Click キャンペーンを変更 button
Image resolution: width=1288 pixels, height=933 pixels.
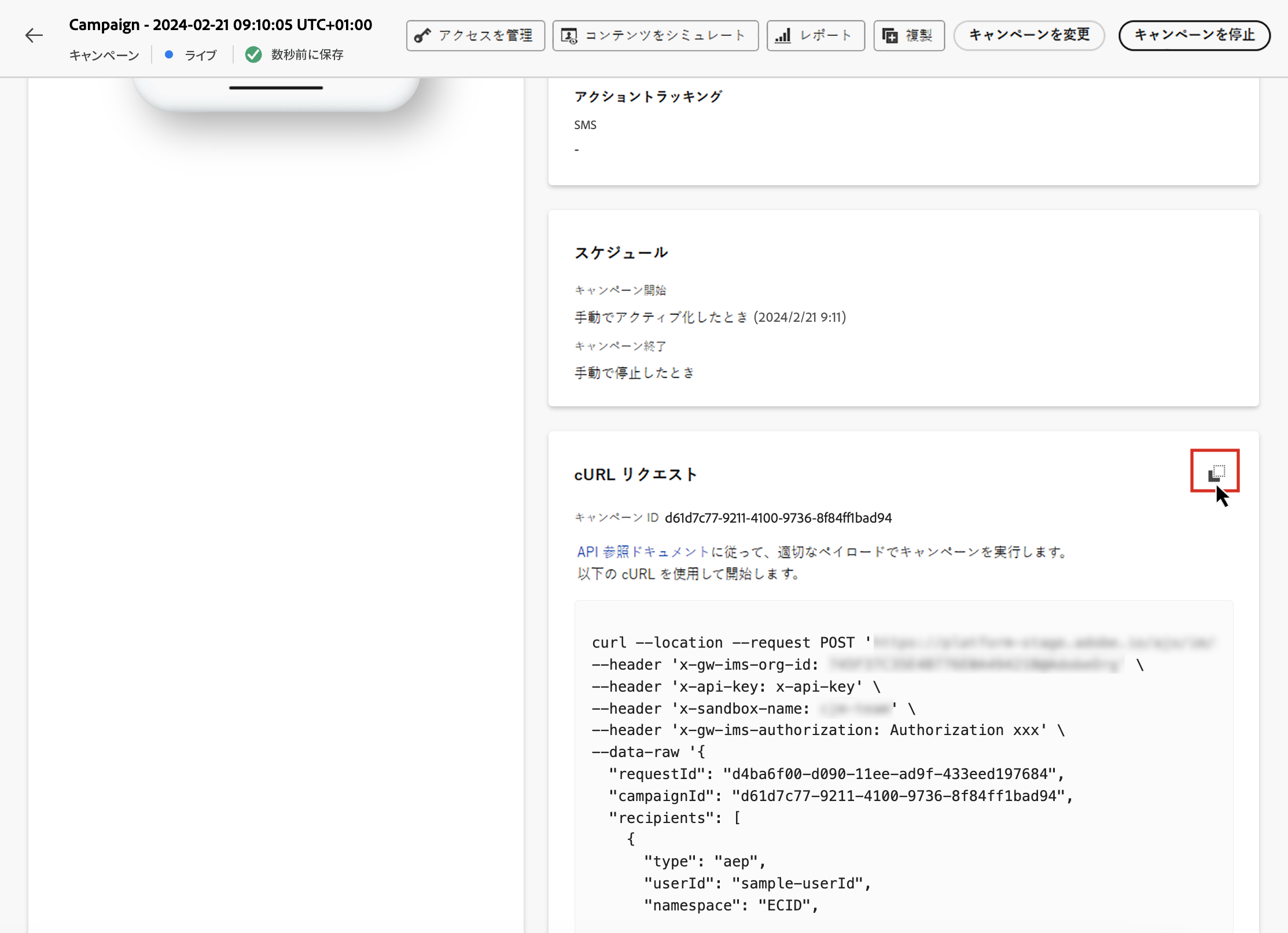click(x=1029, y=35)
